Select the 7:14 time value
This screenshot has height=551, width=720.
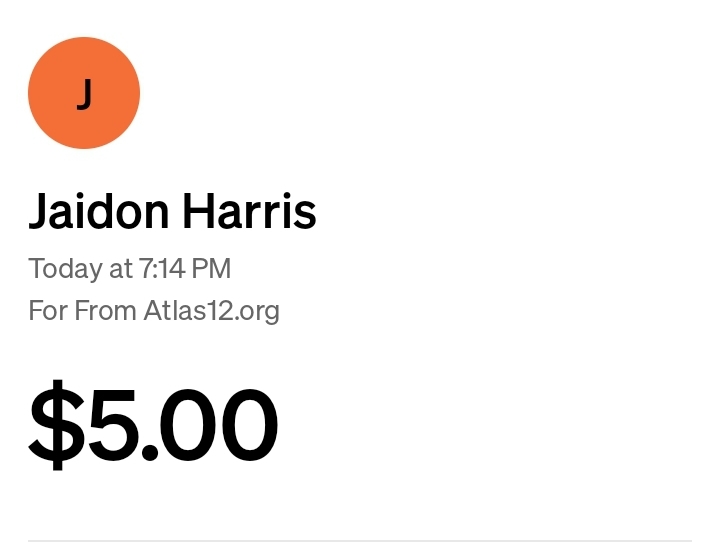[162, 268]
